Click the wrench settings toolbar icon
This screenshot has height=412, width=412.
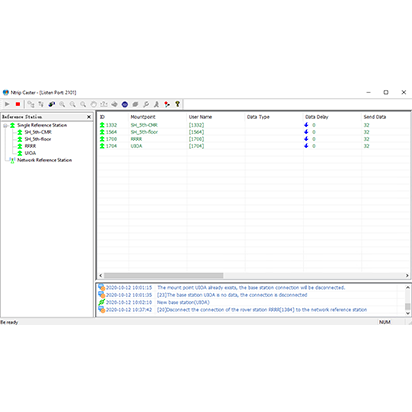pos(146,104)
